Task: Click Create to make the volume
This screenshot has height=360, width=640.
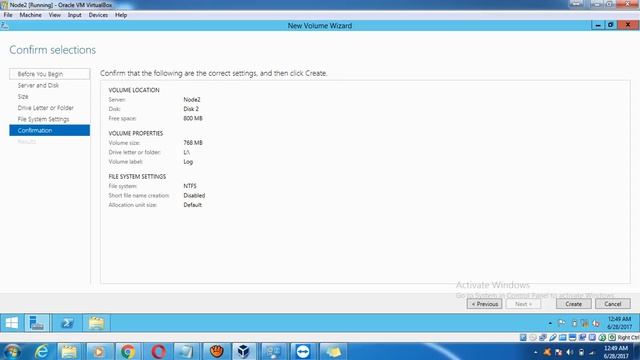Action: point(573,304)
